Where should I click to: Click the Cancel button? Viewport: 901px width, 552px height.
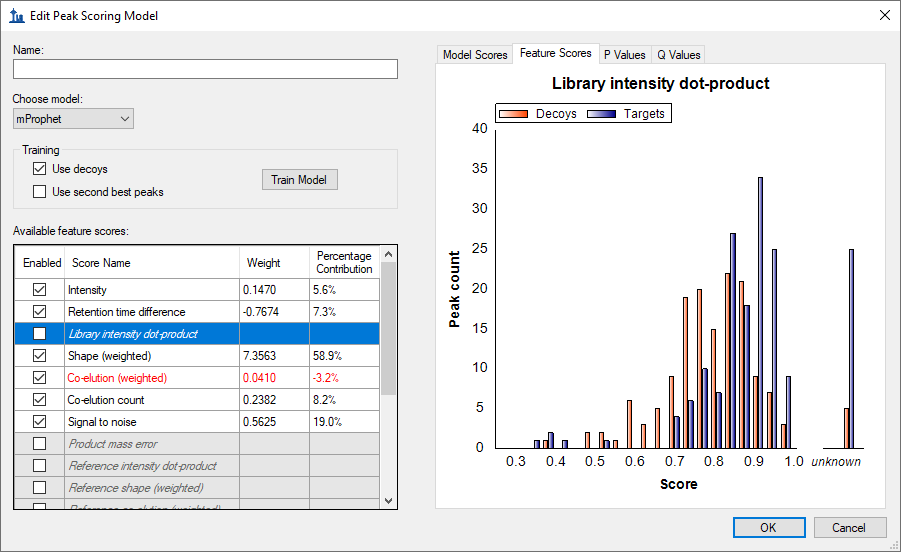click(x=848, y=527)
